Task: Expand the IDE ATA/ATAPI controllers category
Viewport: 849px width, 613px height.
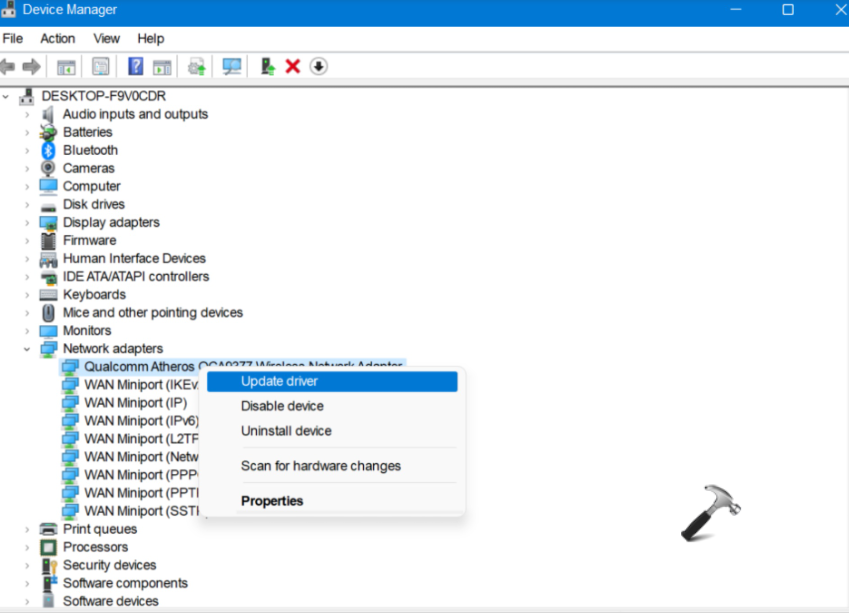Action: pyautogui.click(x=27, y=277)
